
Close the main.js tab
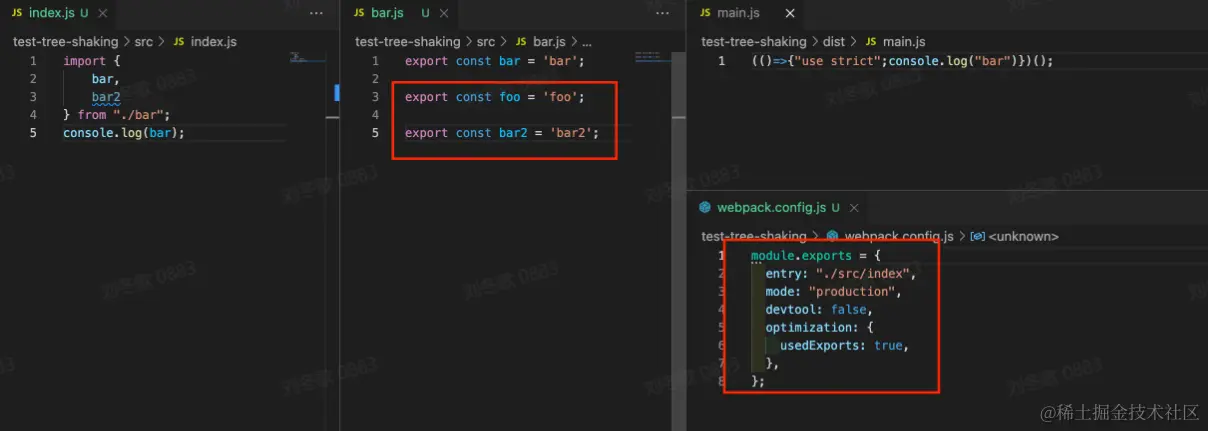point(790,13)
